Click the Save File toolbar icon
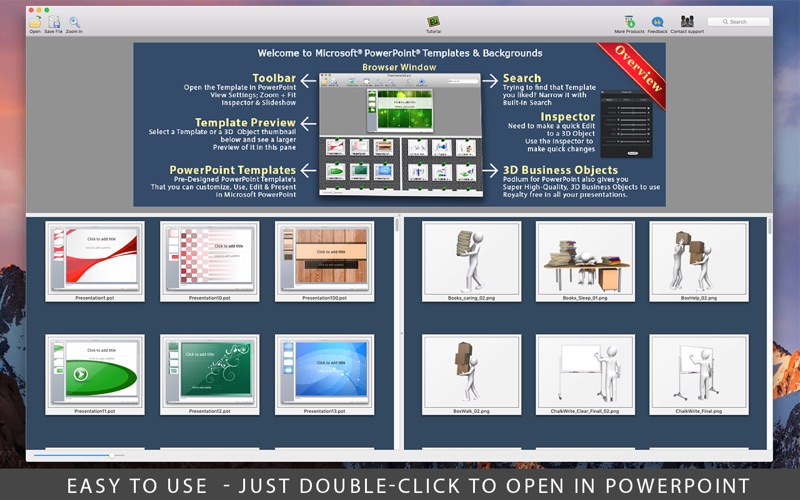The width and height of the screenshot is (800, 500). point(54,22)
